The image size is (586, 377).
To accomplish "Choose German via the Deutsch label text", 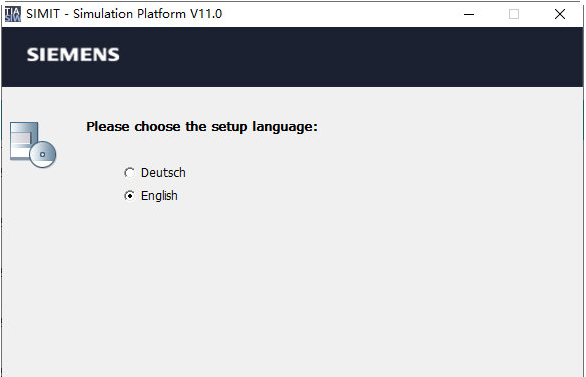I will coord(163,173).
